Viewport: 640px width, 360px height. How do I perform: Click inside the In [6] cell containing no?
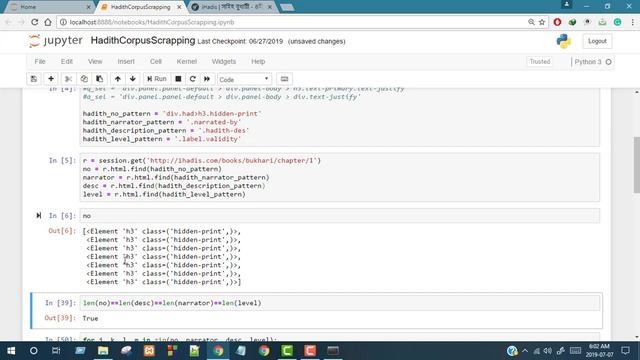(340, 216)
